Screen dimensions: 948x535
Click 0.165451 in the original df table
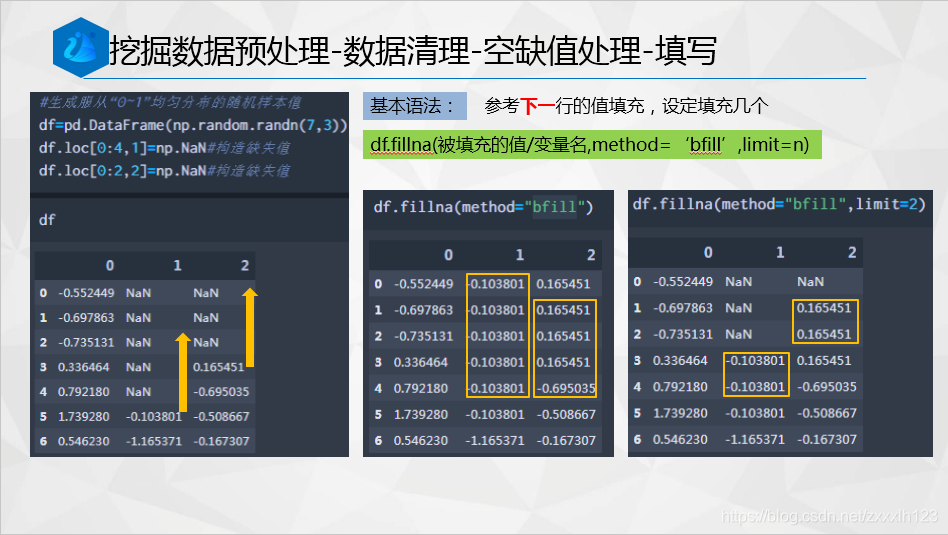218,368
